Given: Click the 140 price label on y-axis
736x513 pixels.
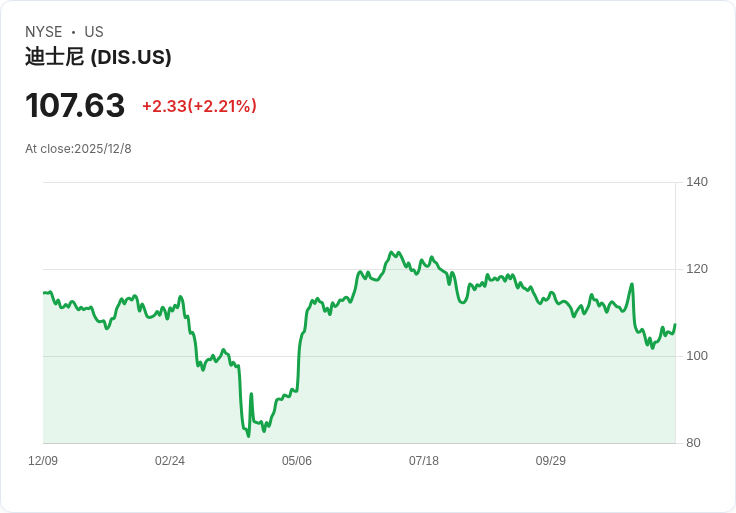Looking at the screenshot, I should tap(697, 182).
